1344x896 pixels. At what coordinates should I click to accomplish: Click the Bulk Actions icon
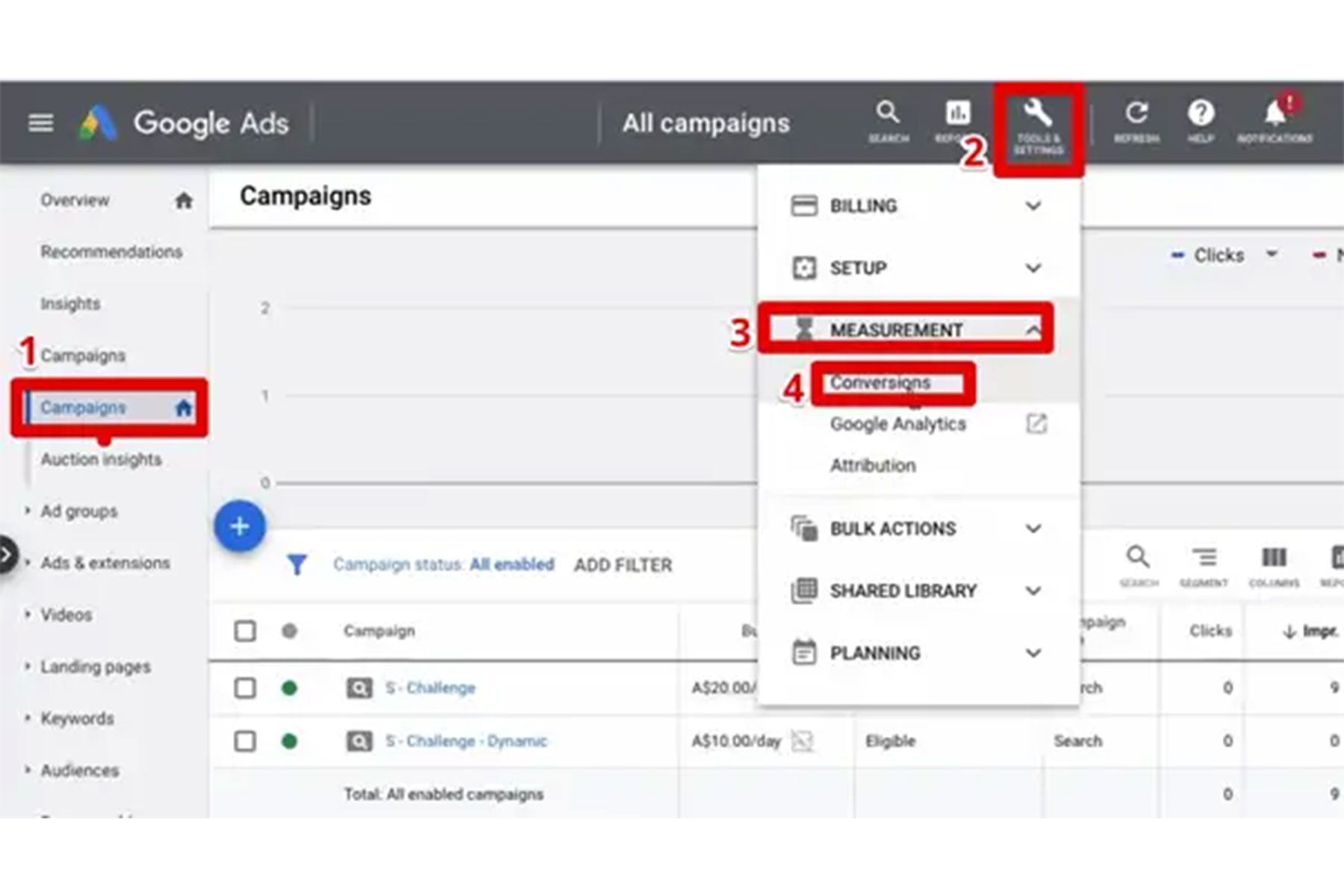(803, 528)
